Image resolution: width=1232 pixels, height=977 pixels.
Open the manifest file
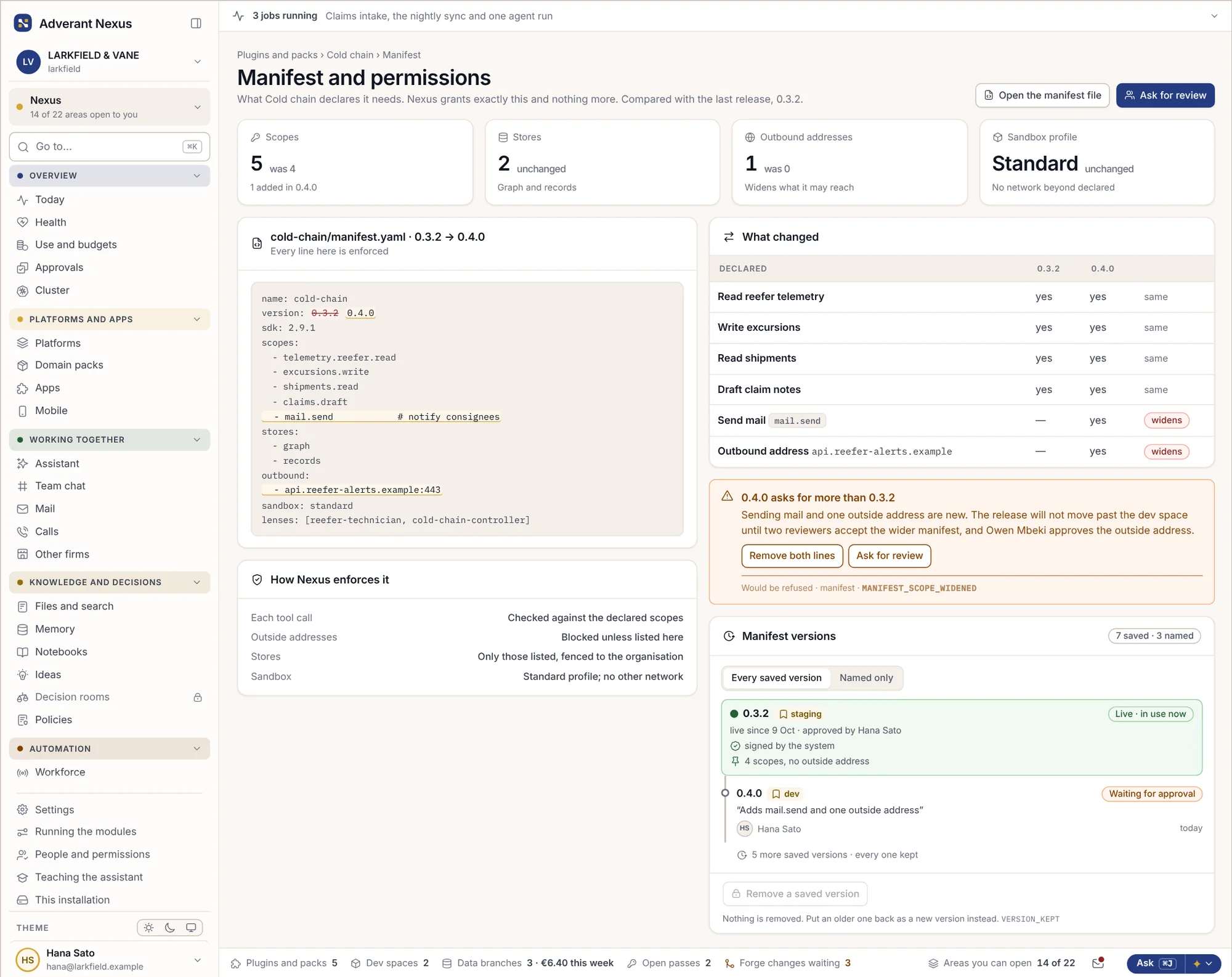1042,95
